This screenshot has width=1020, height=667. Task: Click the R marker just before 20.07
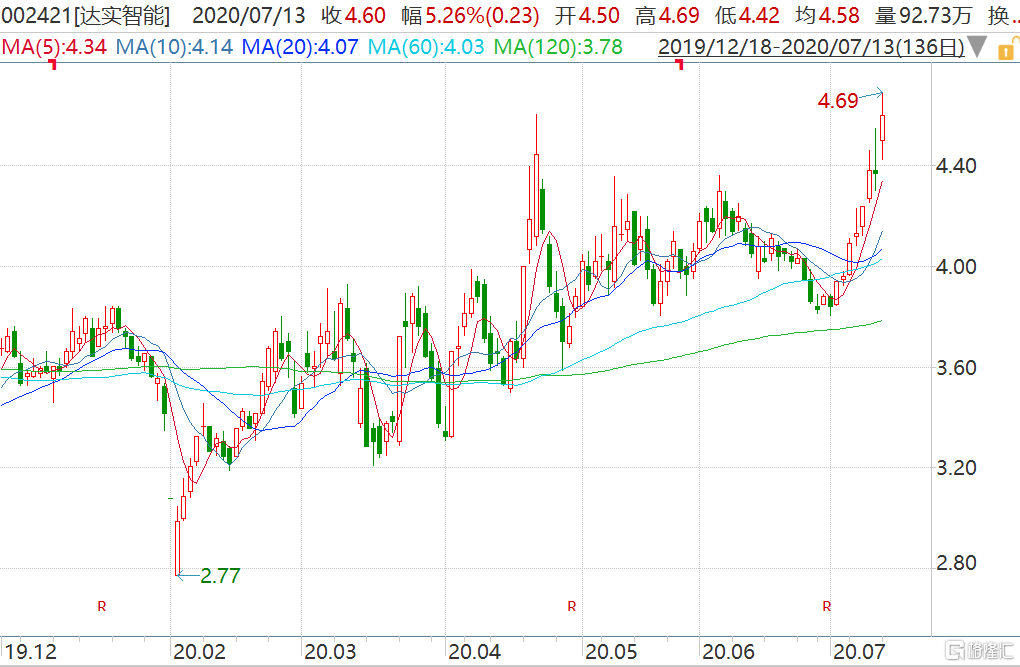click(826, 606)
